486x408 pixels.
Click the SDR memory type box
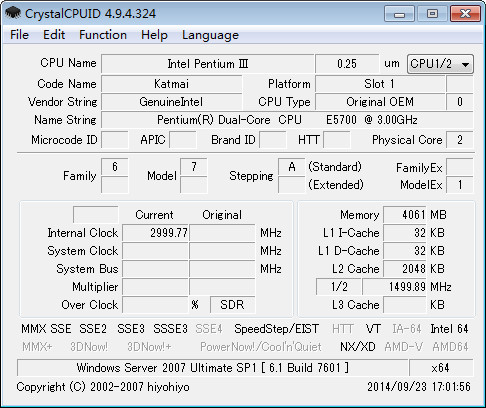232,305
